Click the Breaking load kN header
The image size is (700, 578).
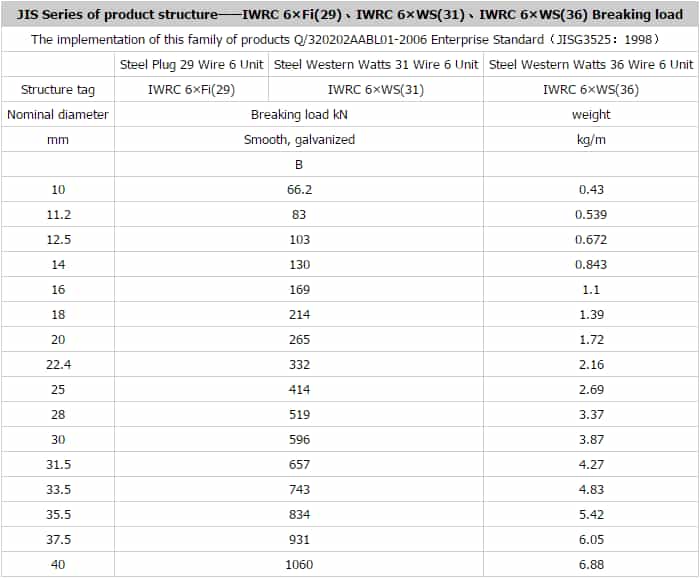(299, 114)
